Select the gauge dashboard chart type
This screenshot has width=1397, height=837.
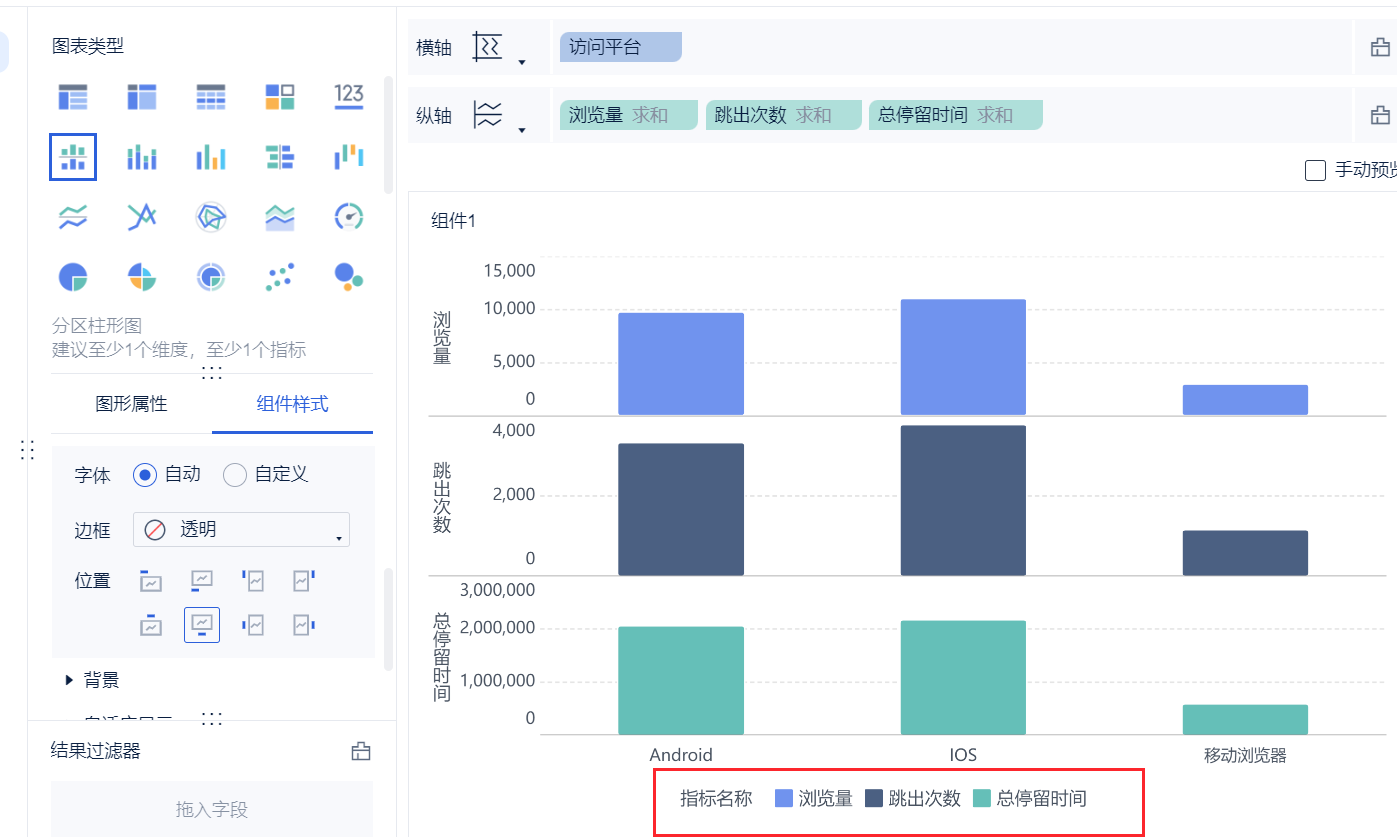[x=348, y=217]
